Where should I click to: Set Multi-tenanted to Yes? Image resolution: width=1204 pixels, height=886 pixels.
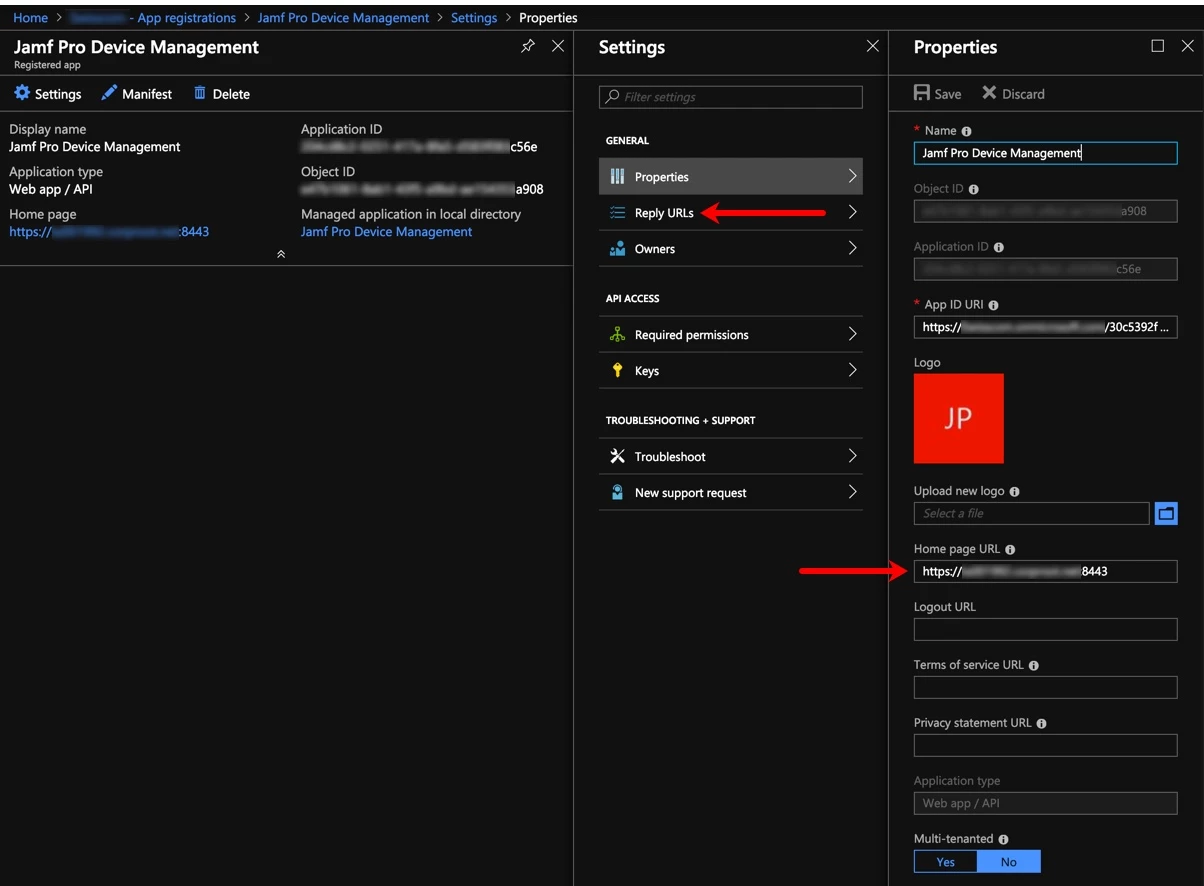(945, 861)
